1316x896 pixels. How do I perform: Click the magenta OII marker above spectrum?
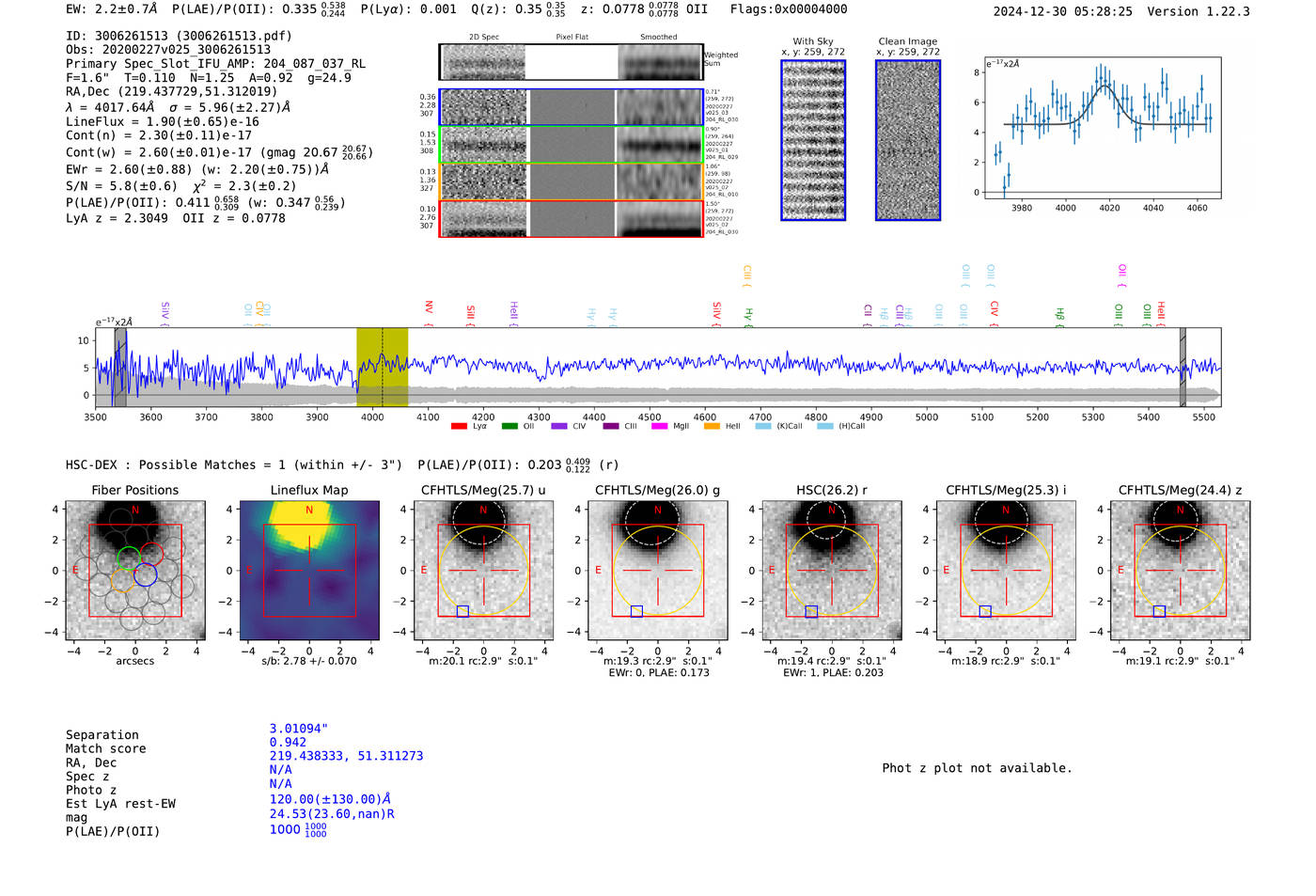(1121, 275)
